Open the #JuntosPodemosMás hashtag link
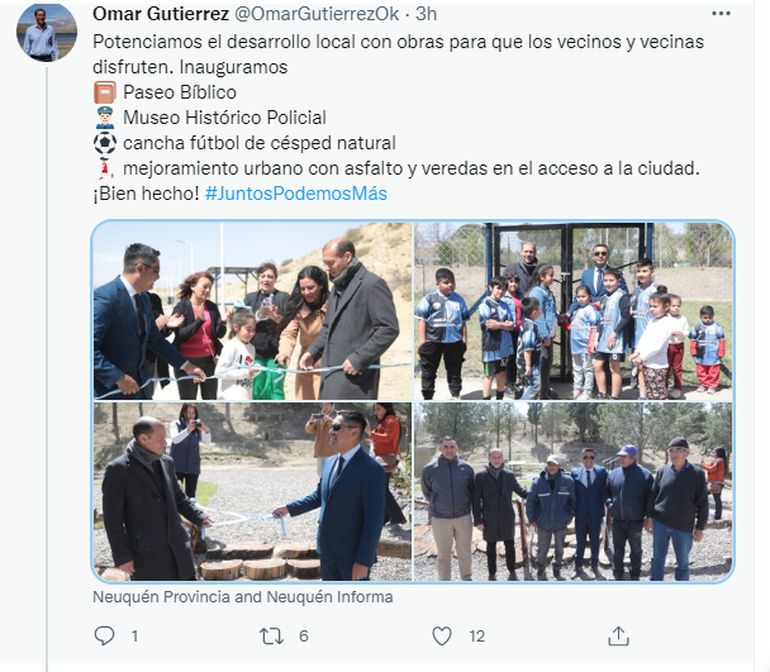The image size is (770, 672). [296, 194]
